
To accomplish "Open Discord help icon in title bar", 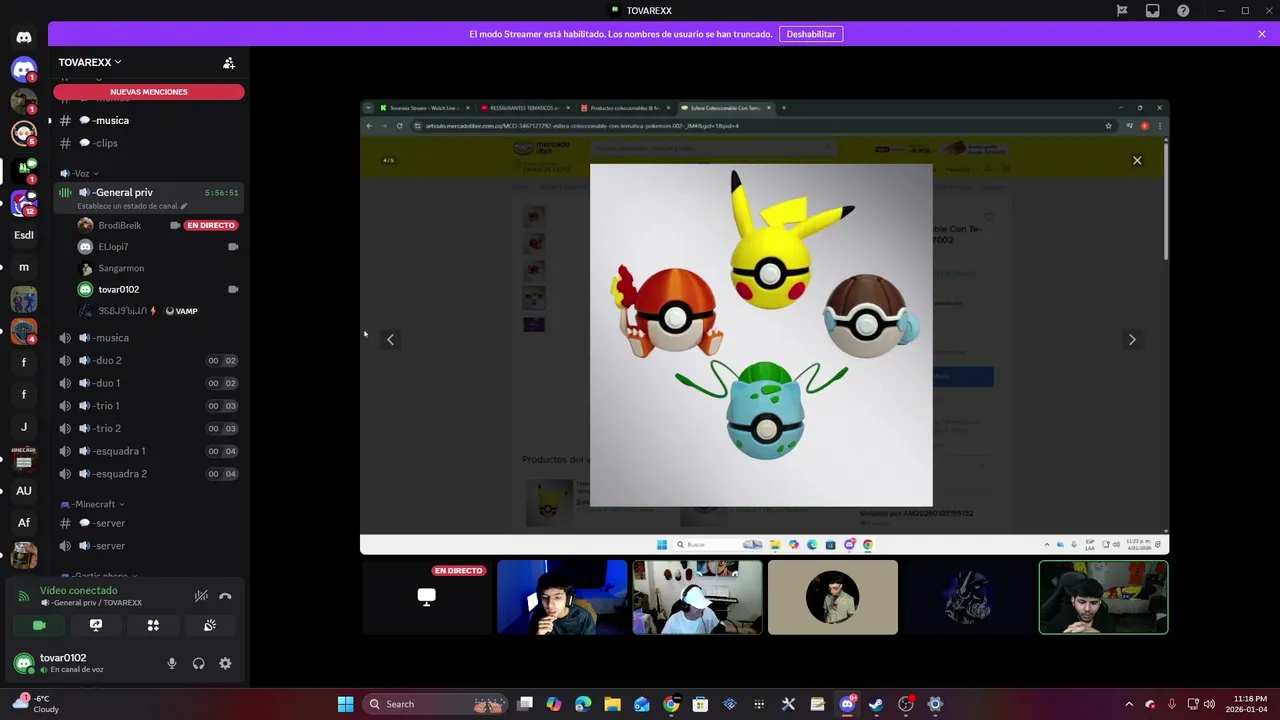I will point(1183,11).
